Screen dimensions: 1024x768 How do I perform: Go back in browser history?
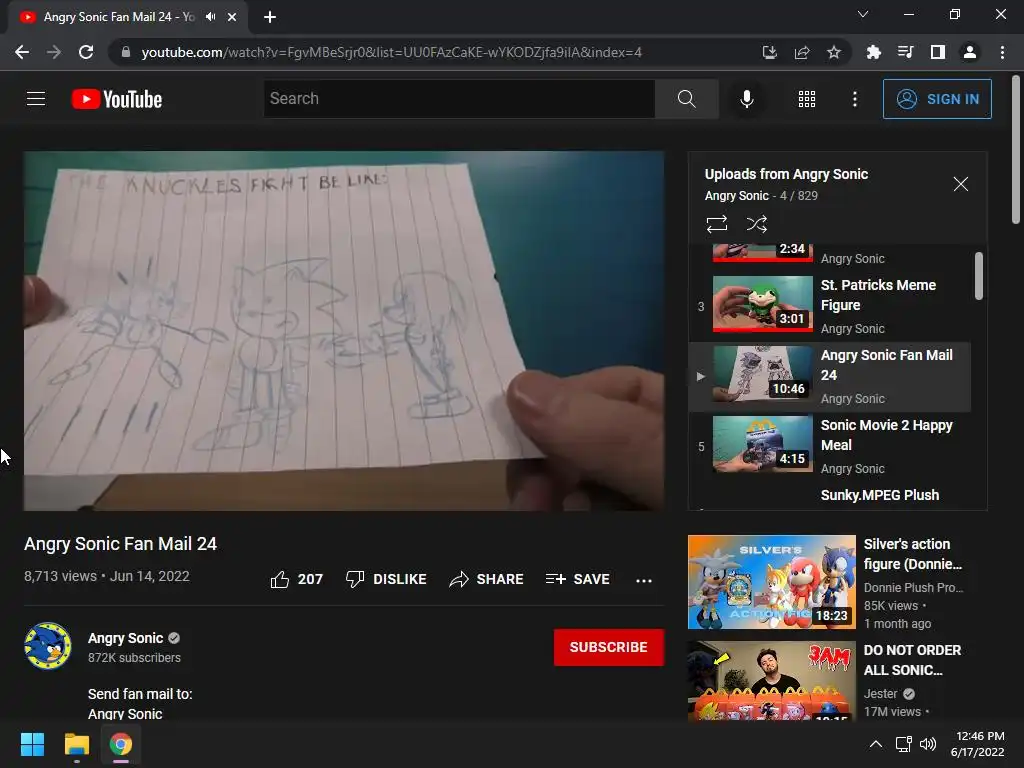point(22,52)
